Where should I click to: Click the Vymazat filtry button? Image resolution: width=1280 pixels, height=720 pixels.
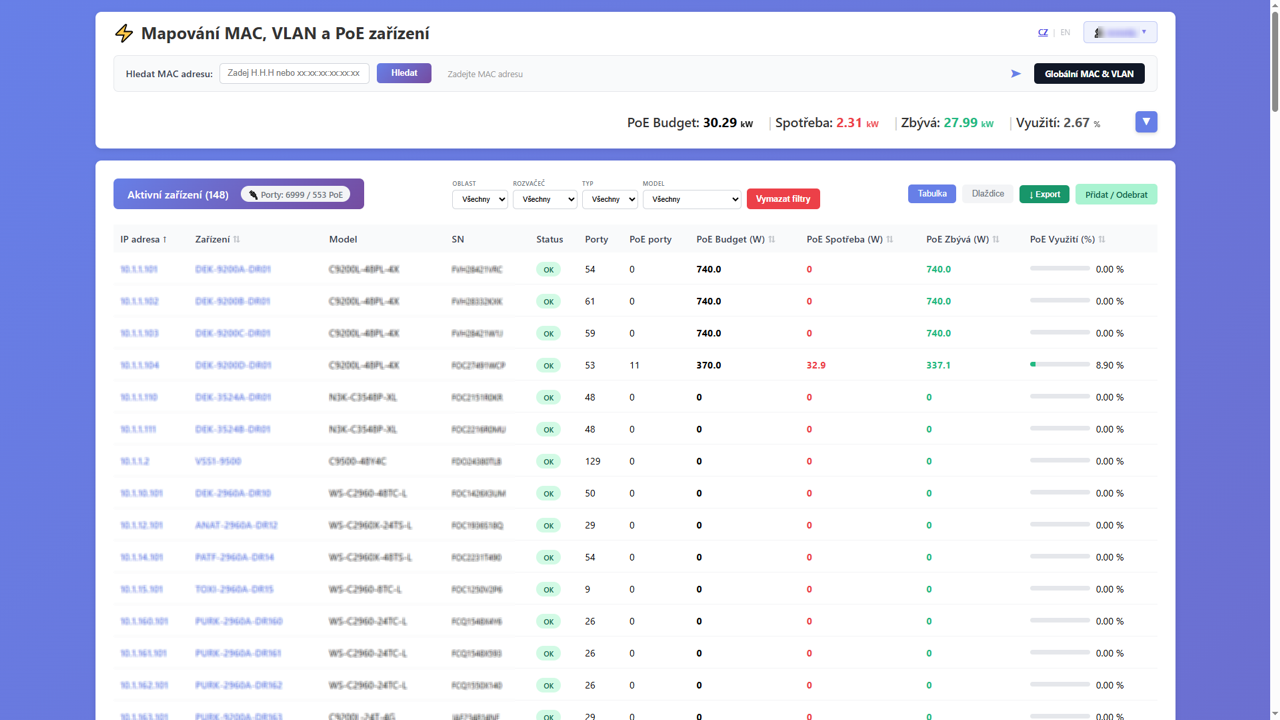point(783,199)
